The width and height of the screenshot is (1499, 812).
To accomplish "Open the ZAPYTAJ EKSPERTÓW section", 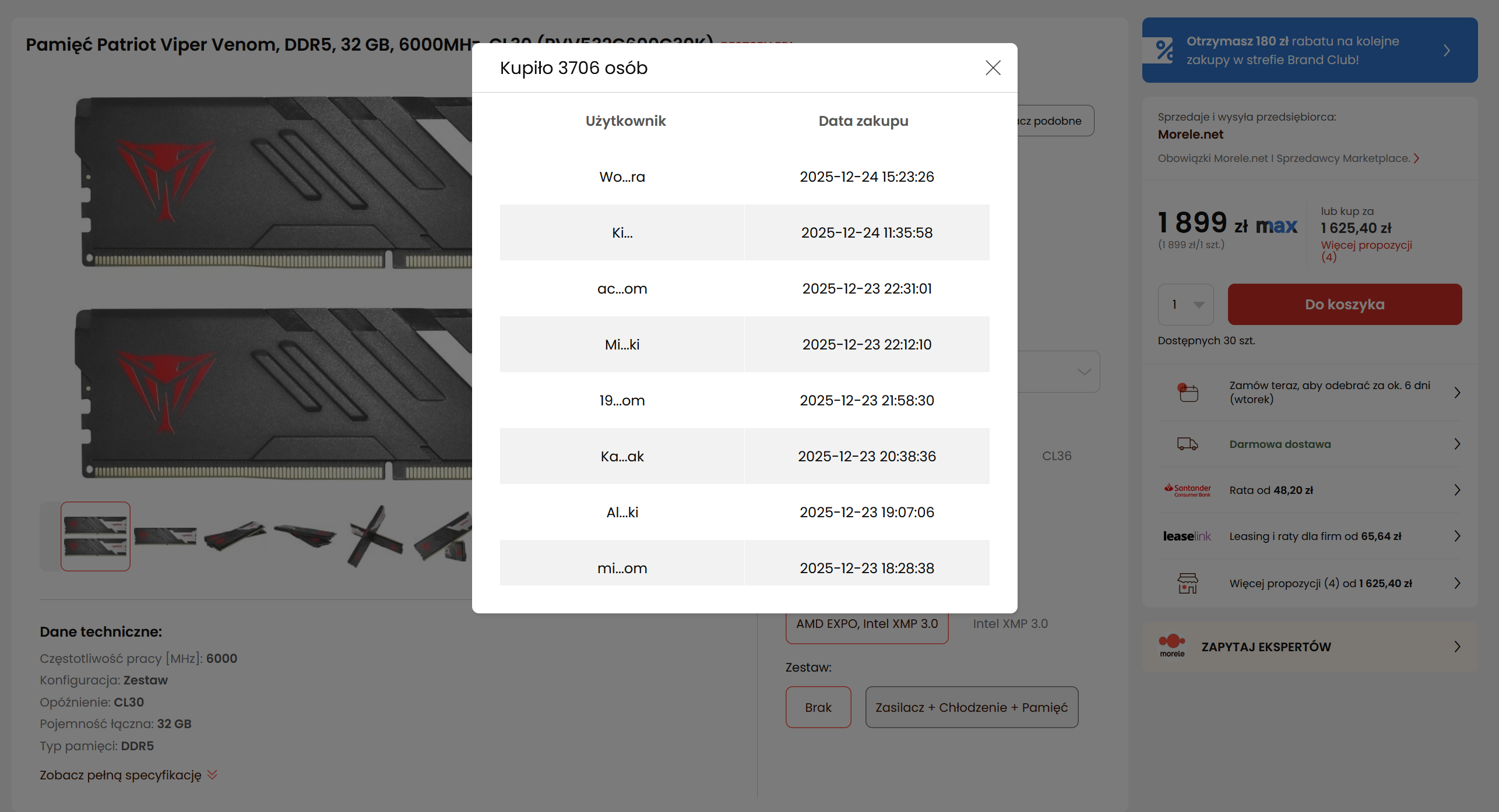I will tap(1266, 647).
